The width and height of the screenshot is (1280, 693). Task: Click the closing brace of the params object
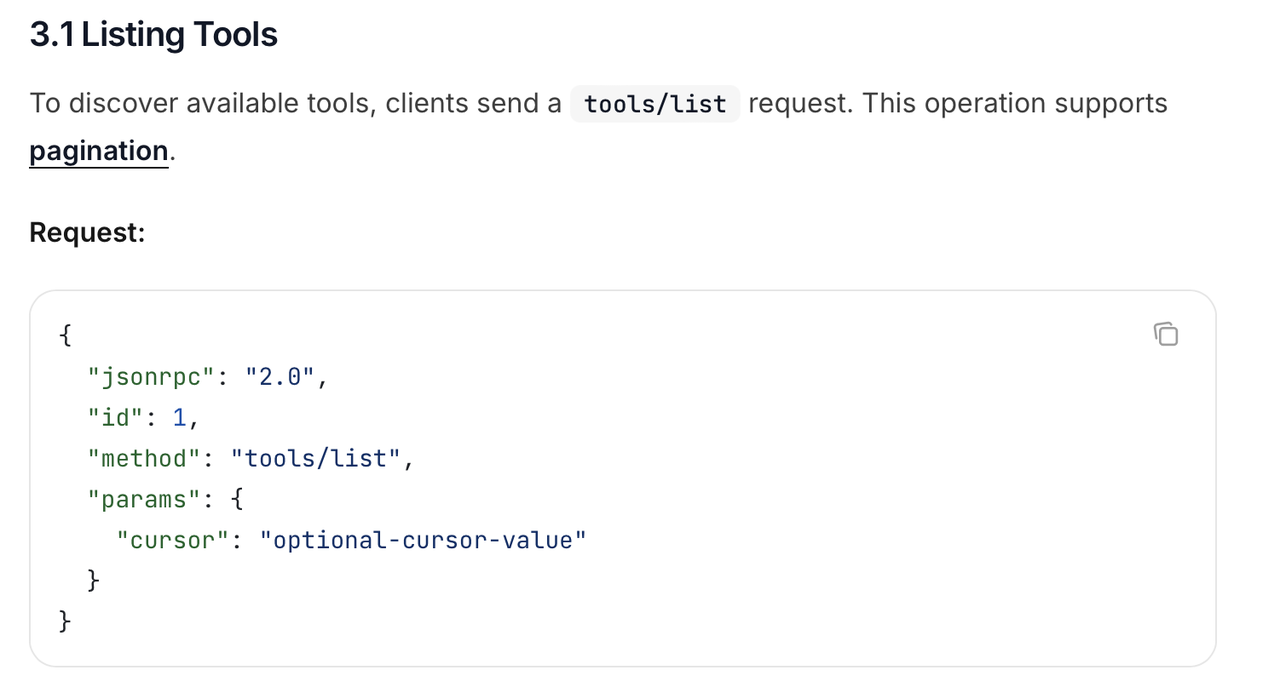pos(94,581)
